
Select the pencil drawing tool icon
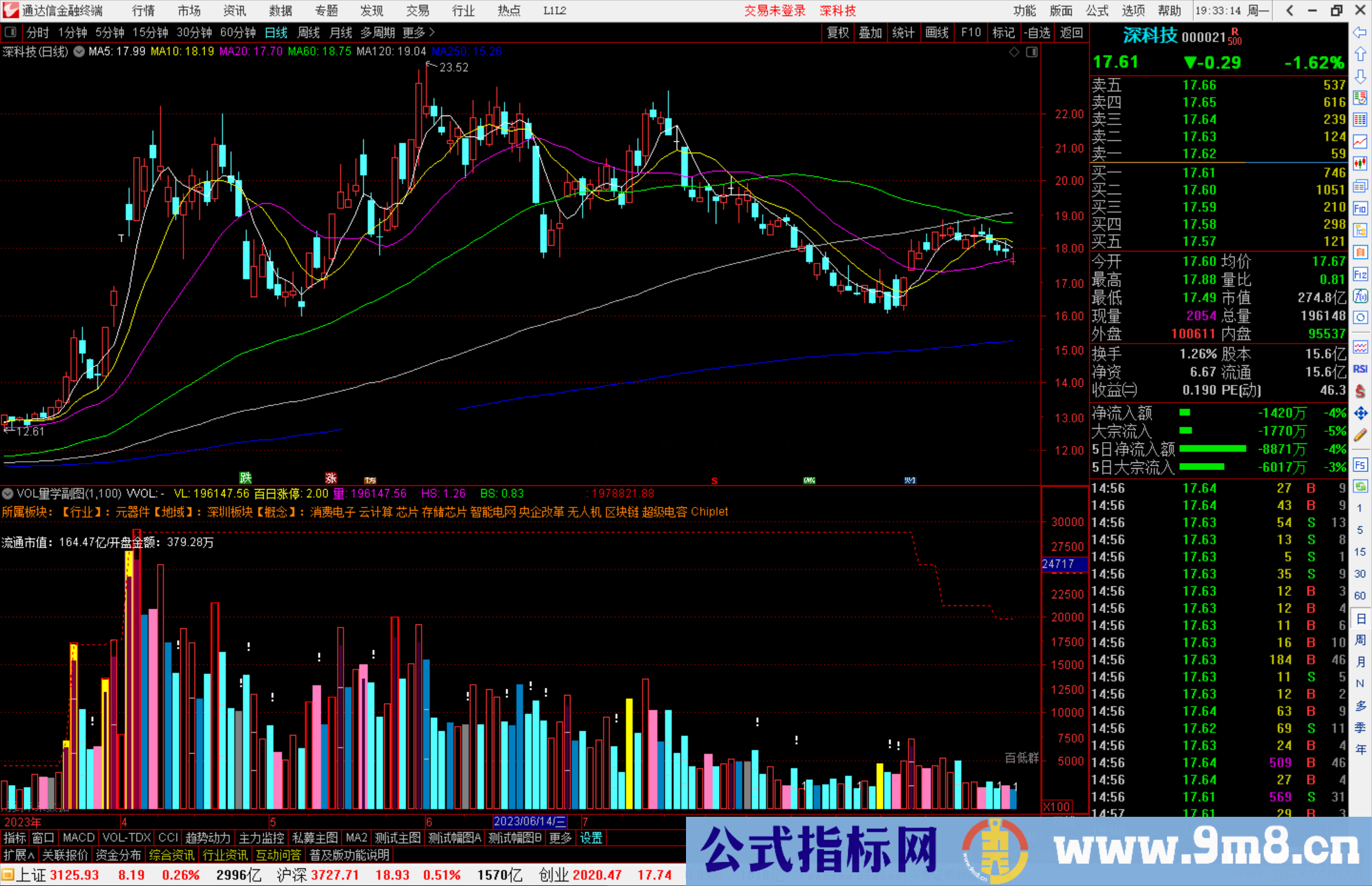(1360, 436)
